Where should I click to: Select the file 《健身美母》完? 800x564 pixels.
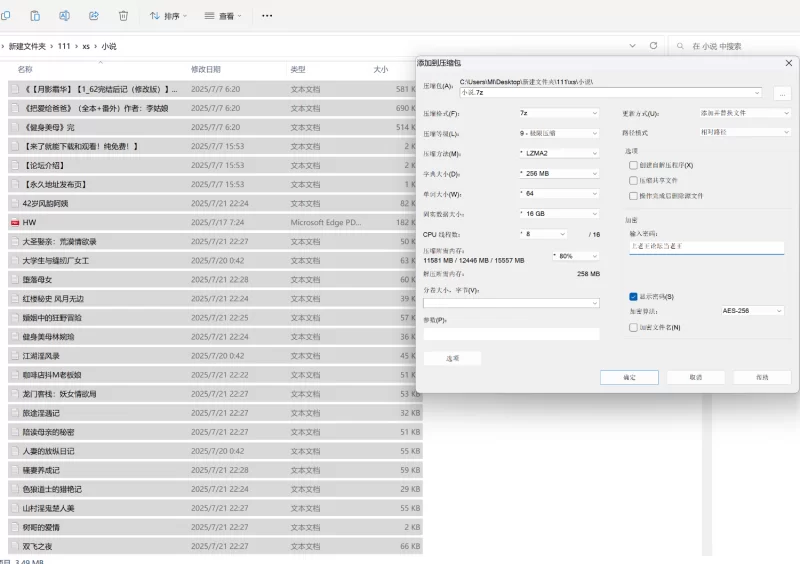point(215,127)
